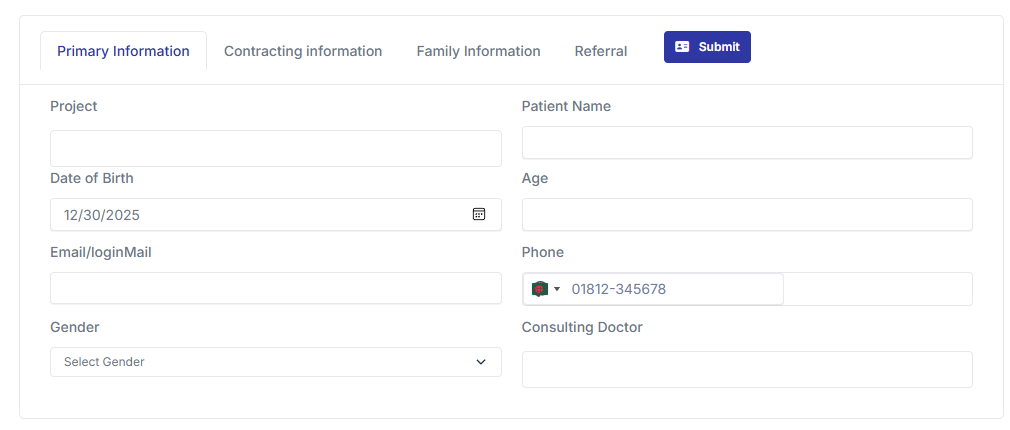The height and width of the screenshot is (430, 1010).
Task: Focus the Email/loginMail text field
Action: coord(275,288)
